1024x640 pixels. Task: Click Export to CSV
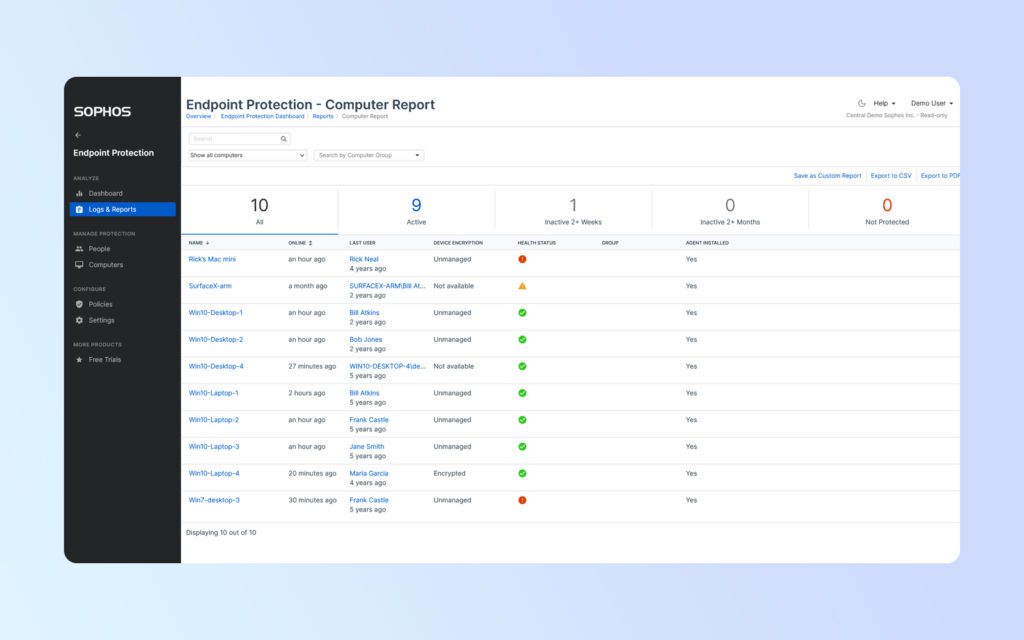[890, 175]
